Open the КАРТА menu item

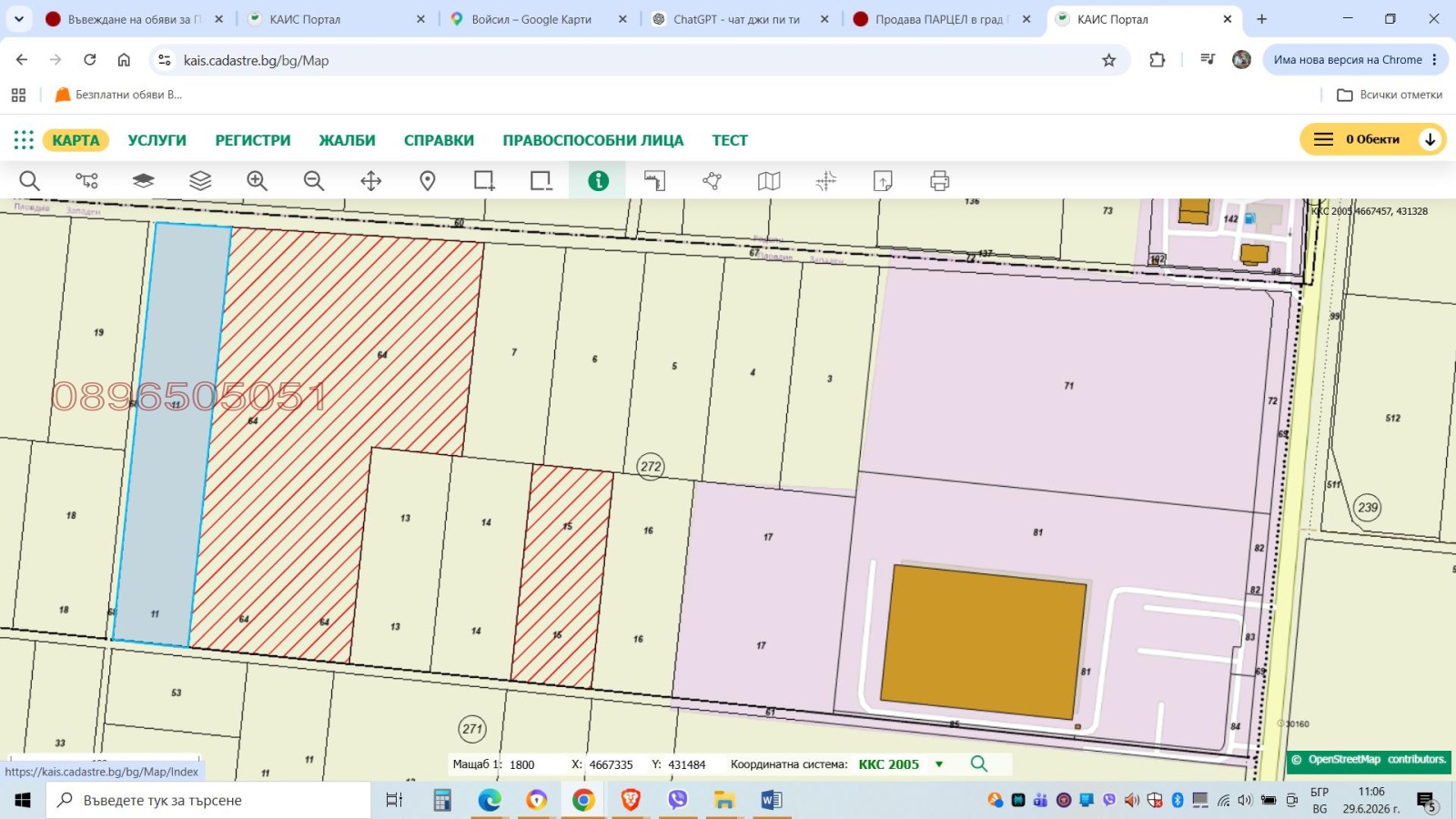point(76,140)
